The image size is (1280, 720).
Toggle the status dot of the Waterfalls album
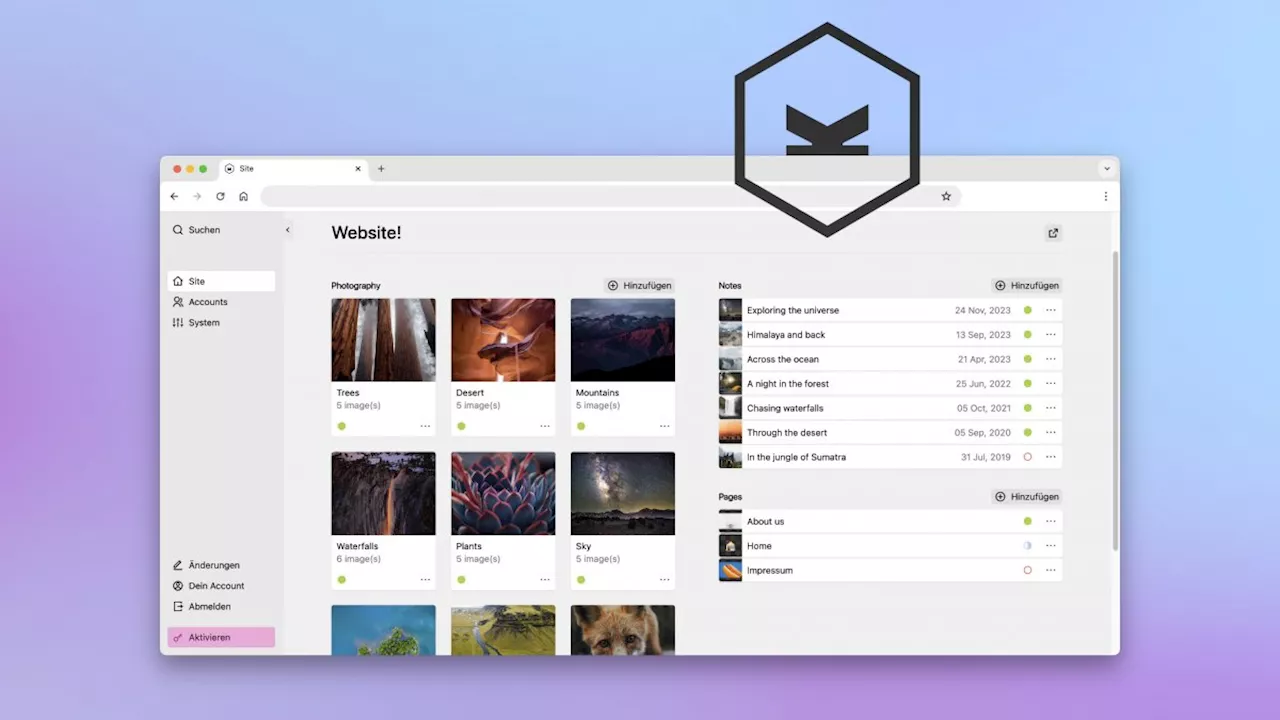click(341, 580)
